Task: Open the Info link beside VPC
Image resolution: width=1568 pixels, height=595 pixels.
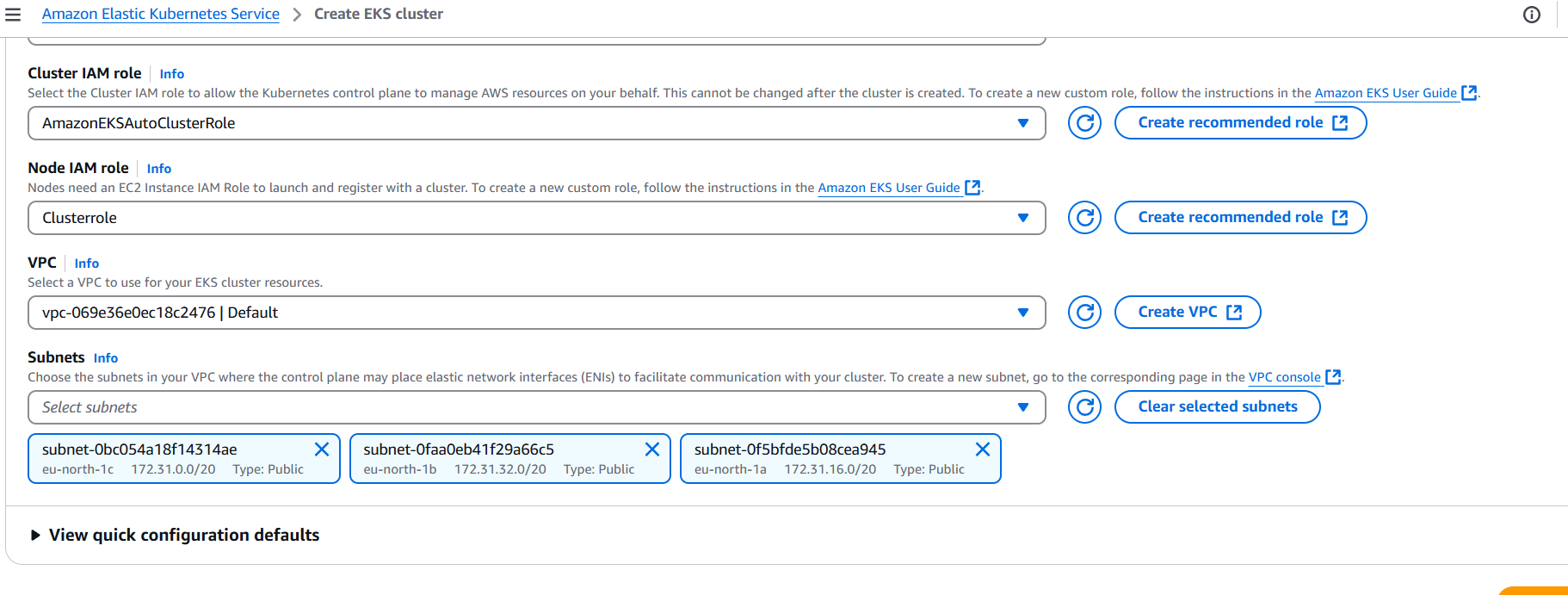Action: 87,263
